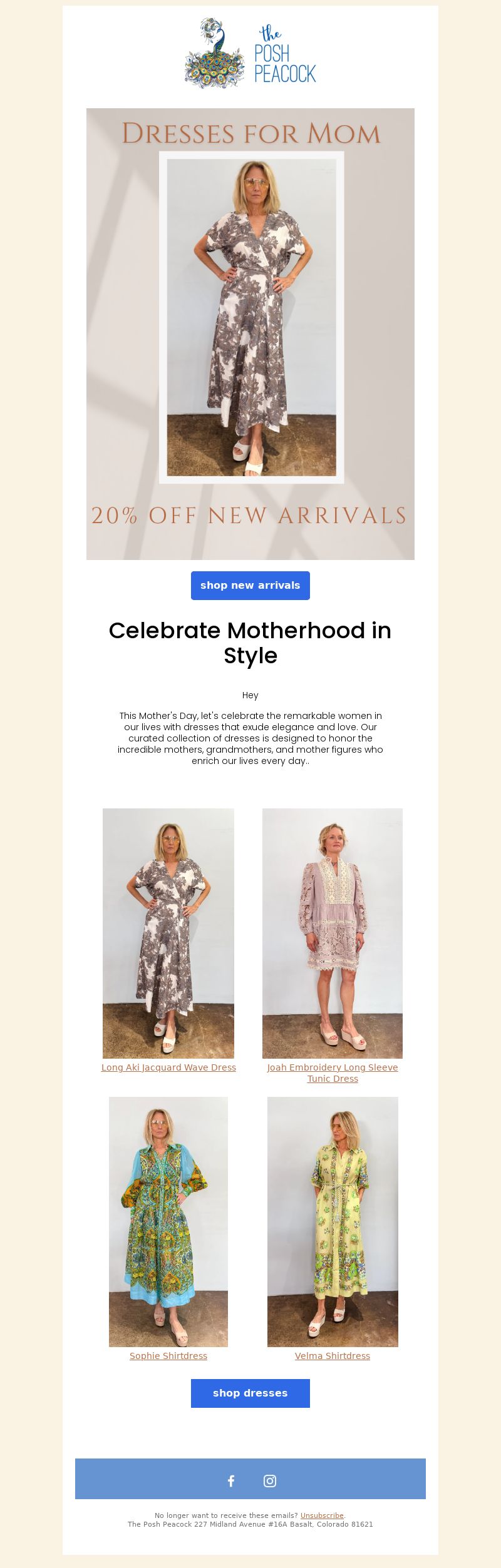This screenshot has width=501, height=1568.
Task: Click the shop dresses button
Action: pyautogui.click(x=250, y=1393)
